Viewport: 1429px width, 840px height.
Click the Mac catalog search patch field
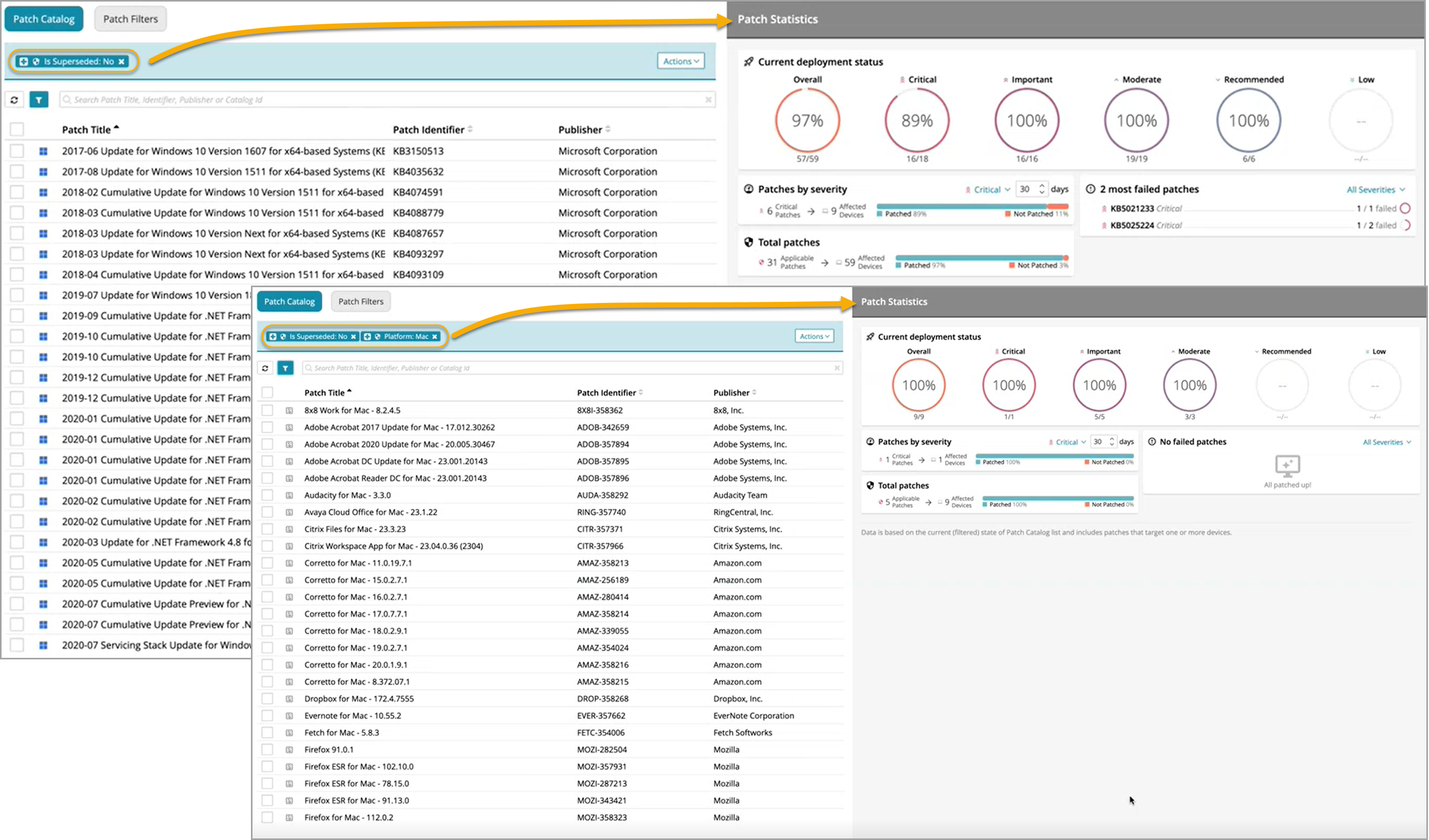[567, 368]
